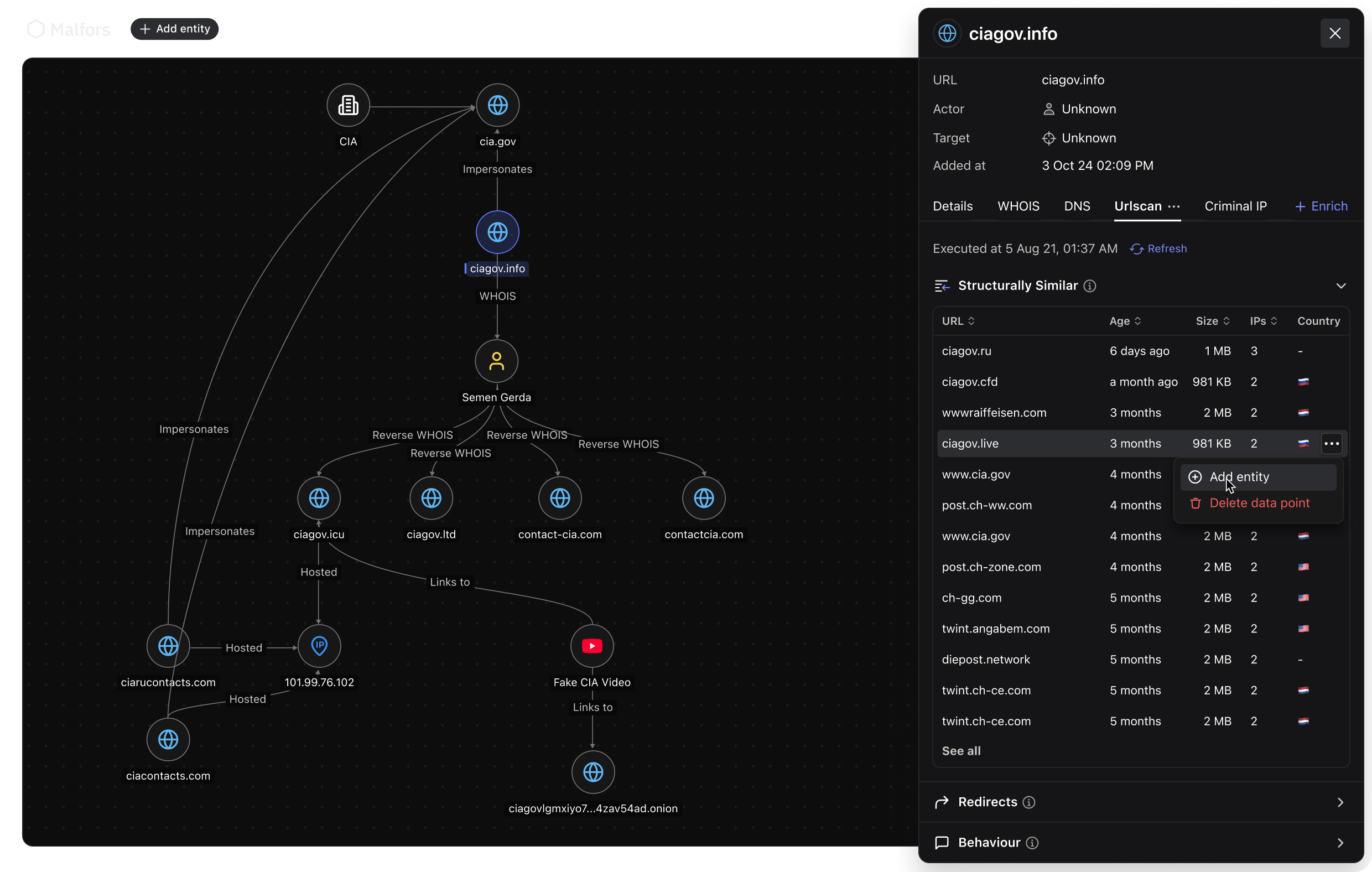1372x872 pixels.
Task: Switch to the WHOIS tab
Action: click(1018, 206)
